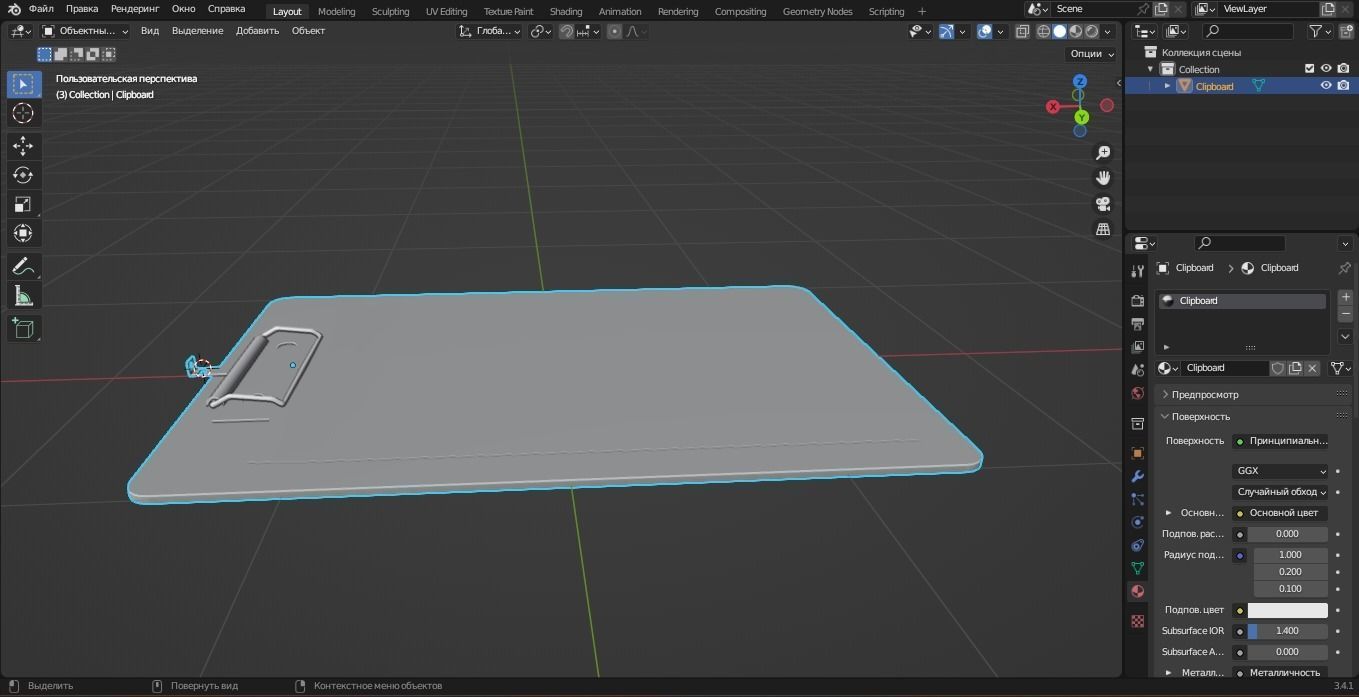Select the Scale tool

click(x=22, y=204)
